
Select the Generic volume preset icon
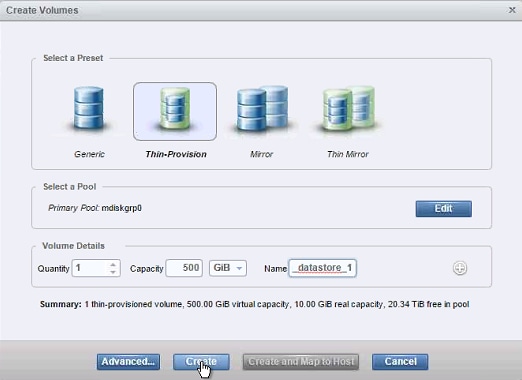pos(88,108)
